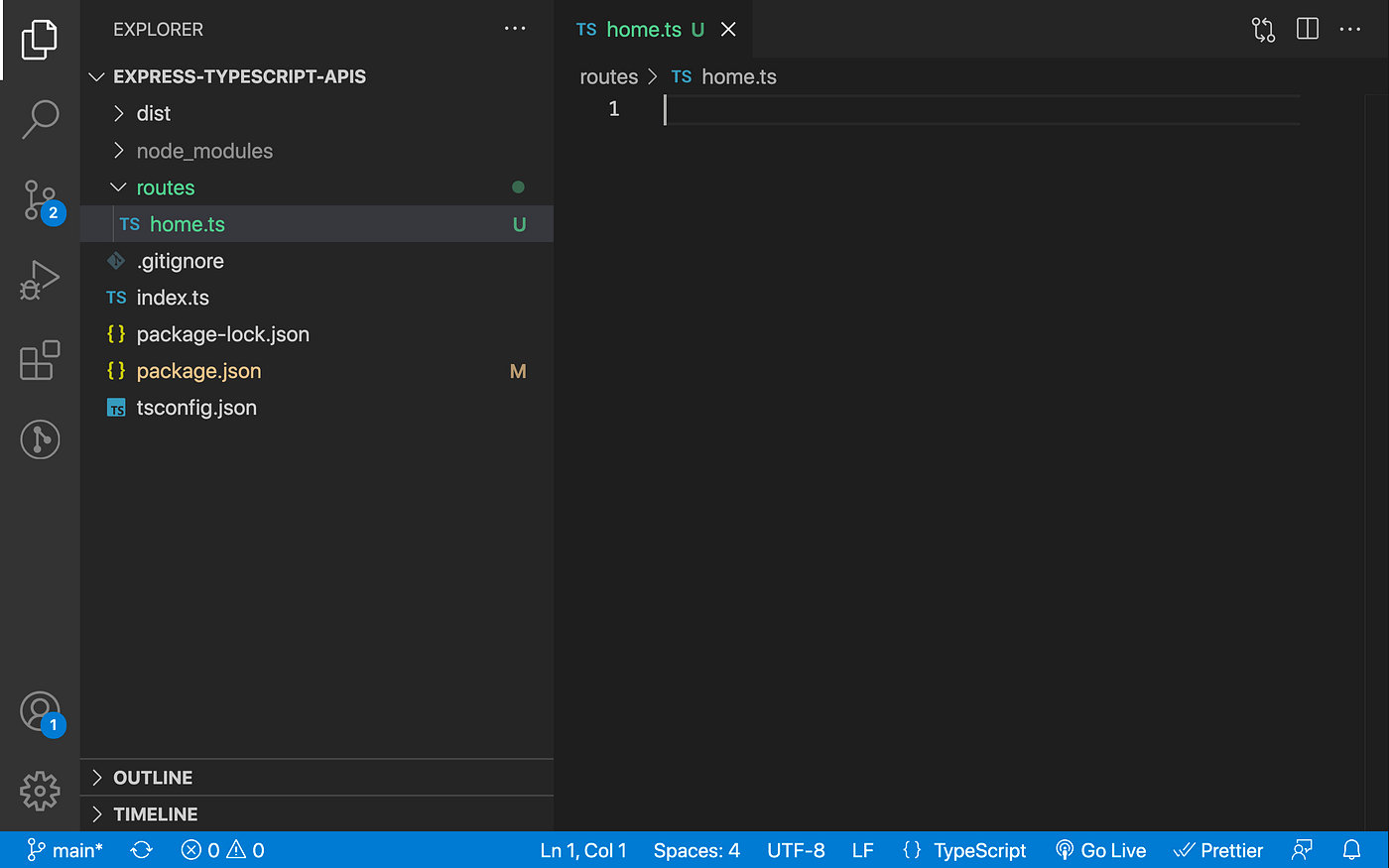1389x868 pixels.
Task: Start the server with Go Live
Action: [x=1101, y=849]
